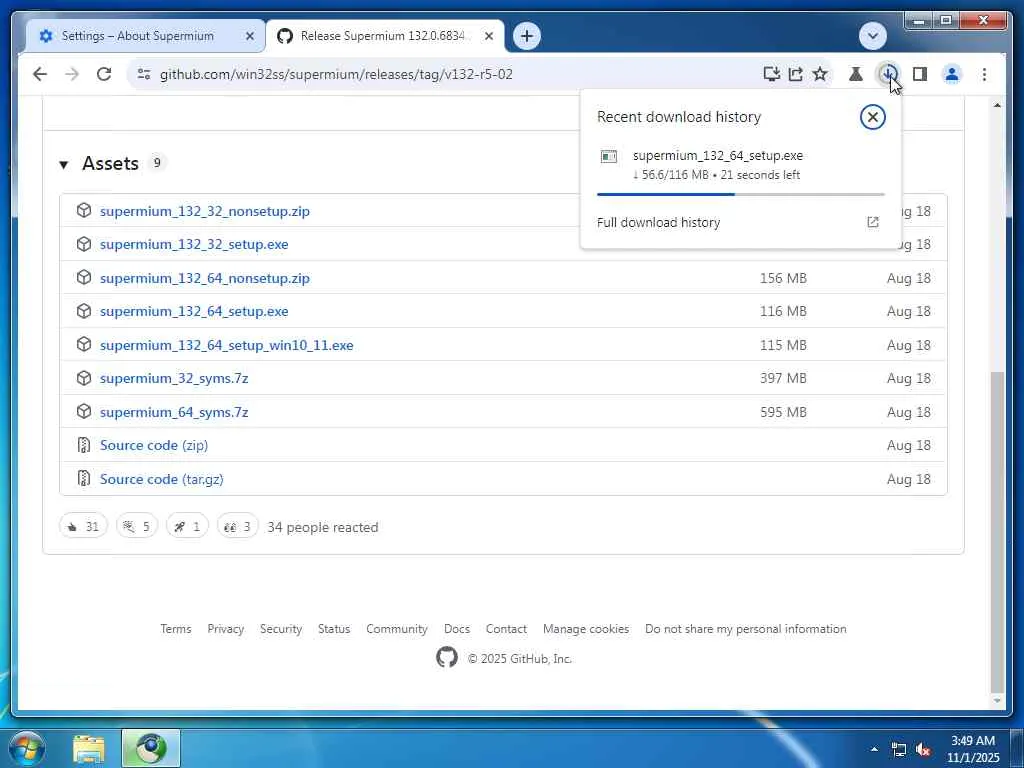Close the Recent download history popup
This screenshot has height=768, width=1024.
872,118
